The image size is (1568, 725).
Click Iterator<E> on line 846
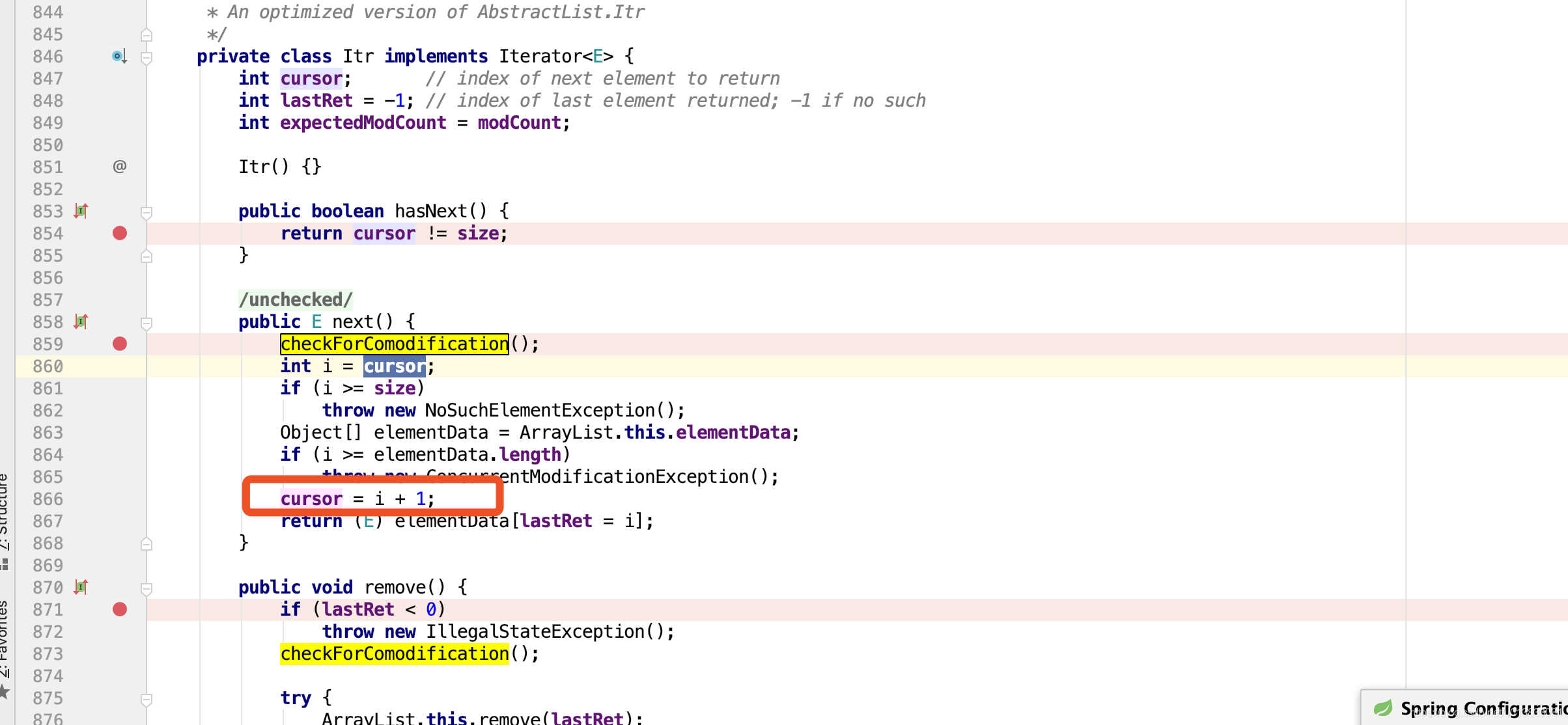(x=556, y=57)
